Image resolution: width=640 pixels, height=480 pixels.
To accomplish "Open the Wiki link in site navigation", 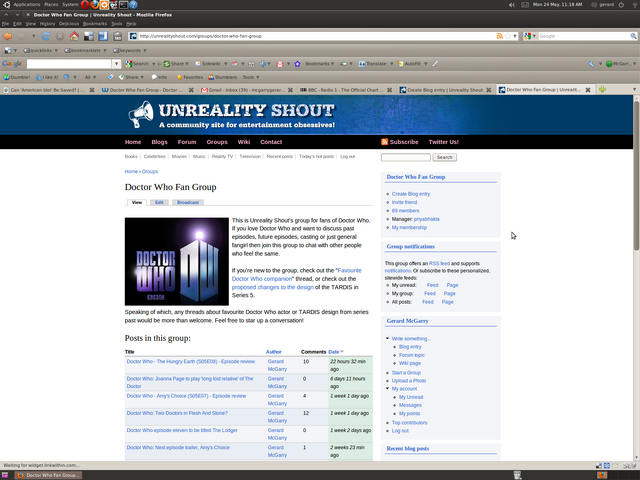I will [244, 142].
